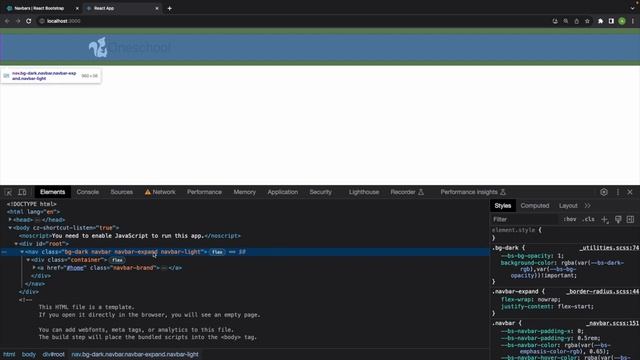Open the #home href link in DOM
This screenshot has width=640, height=360.
click(x=75, y=268)
